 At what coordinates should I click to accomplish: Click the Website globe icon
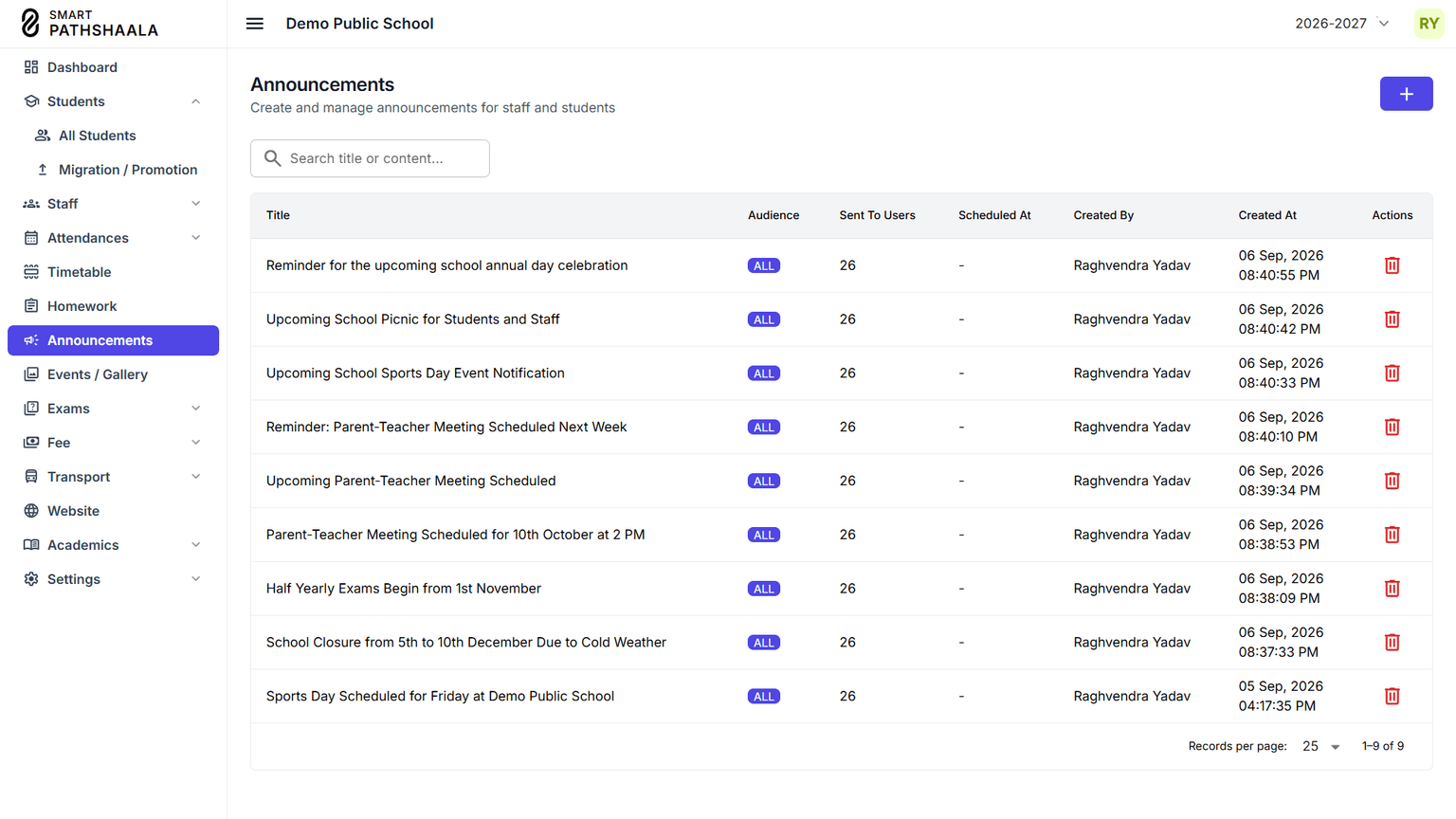[x=31, y=511]
